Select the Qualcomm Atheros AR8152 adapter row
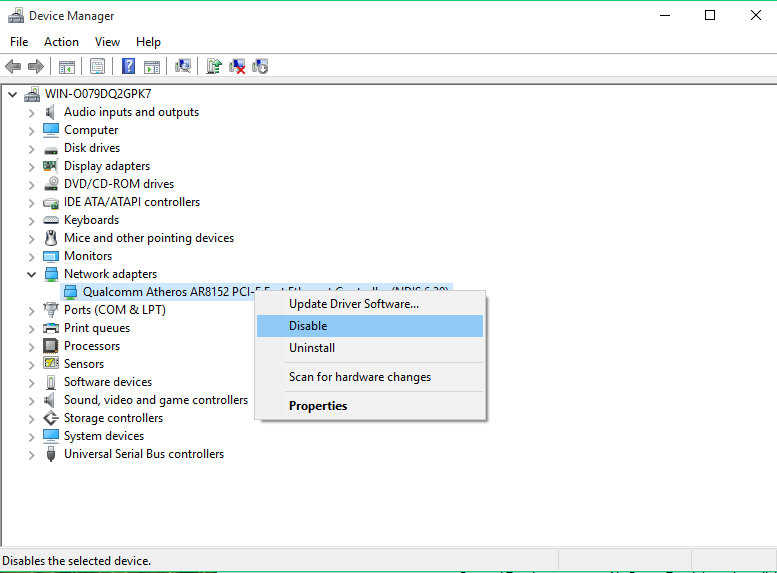Image resolution: width=777 pixels, height=573 pixels. point(256,292)
